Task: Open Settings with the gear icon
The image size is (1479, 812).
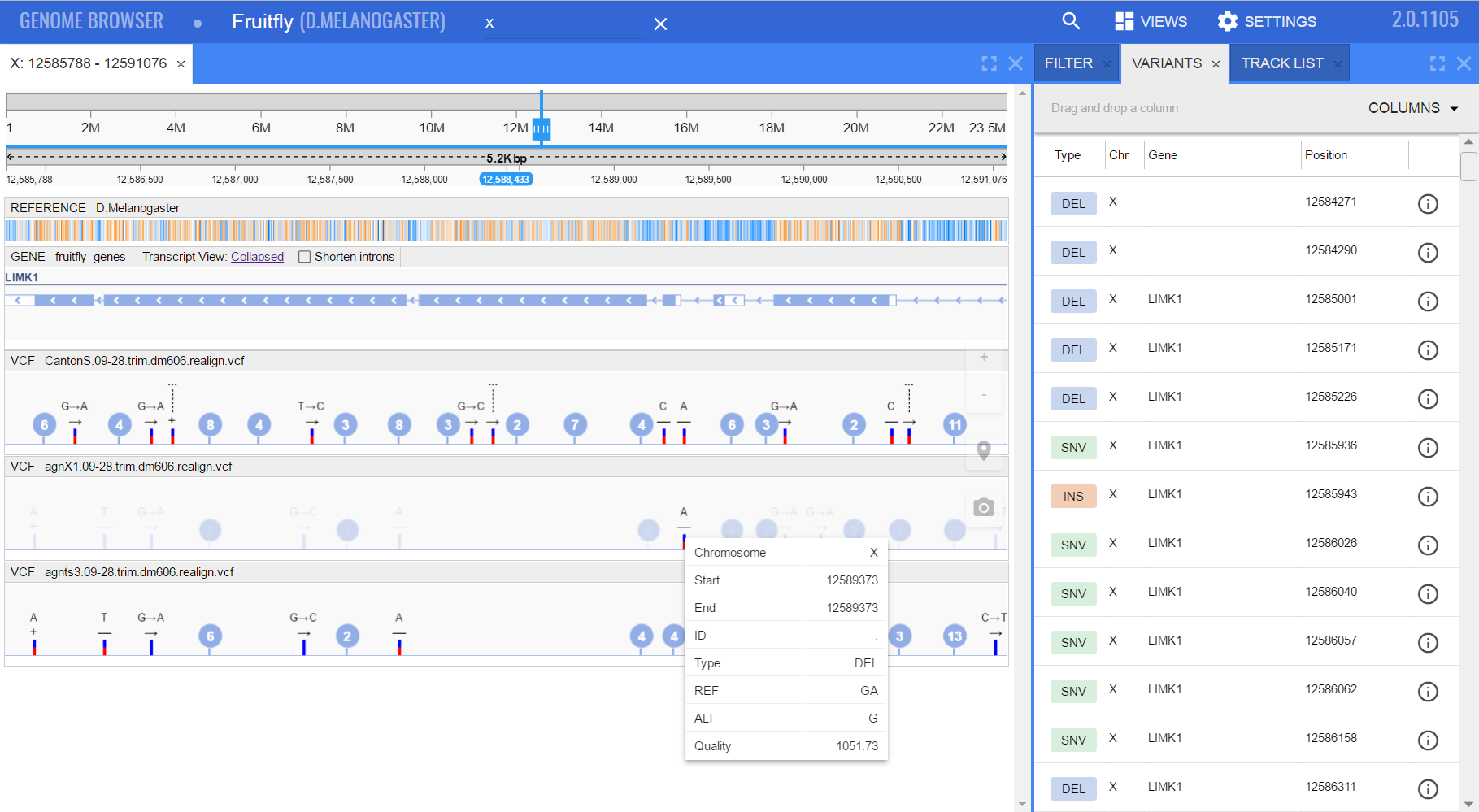Action: click(1266, 21)
